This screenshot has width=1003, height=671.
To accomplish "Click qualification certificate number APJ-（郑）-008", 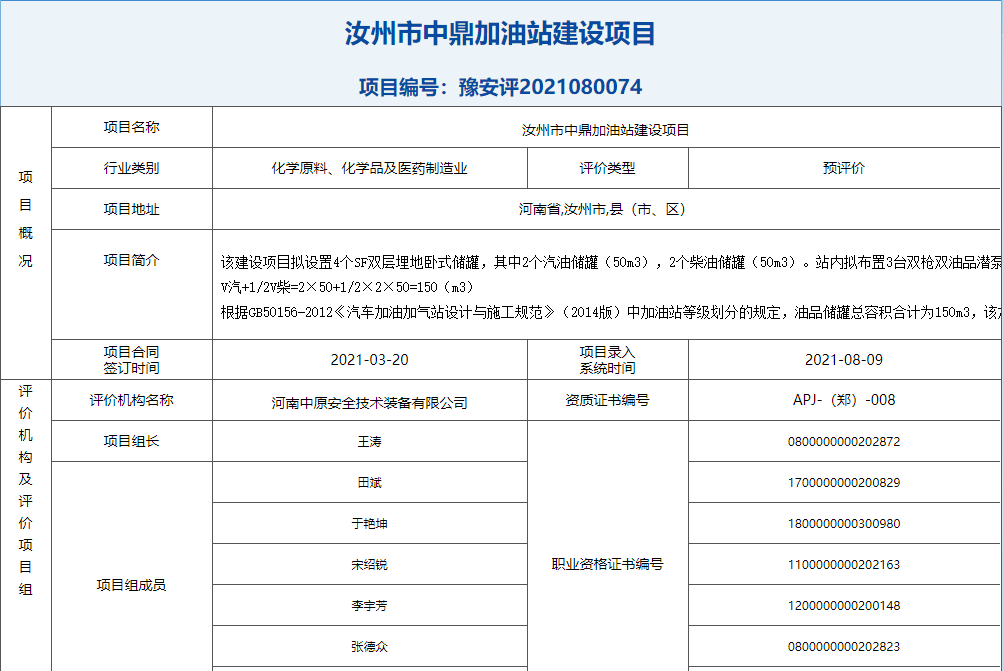I will click(844, 400).
